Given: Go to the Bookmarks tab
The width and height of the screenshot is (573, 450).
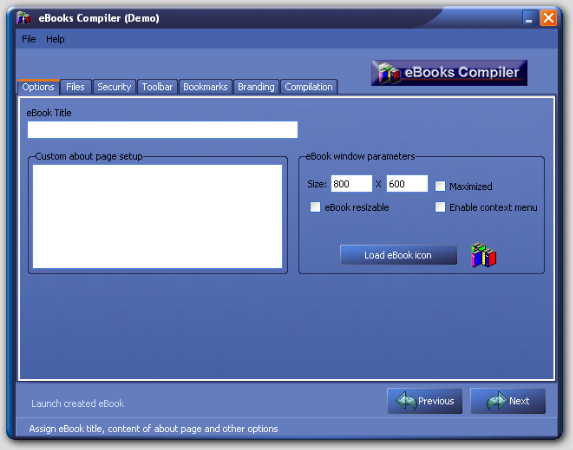Looking at the screenshot, I should coord(205,87).
